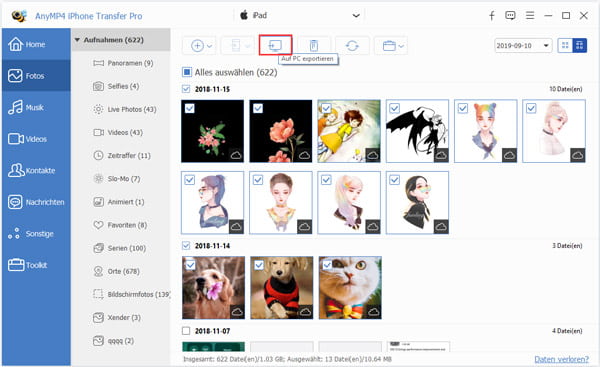Image resolution: width=600 pixels, height=367 pixels.
Task: Open the Toolkit sidebar tab
Action: (36, 265)
